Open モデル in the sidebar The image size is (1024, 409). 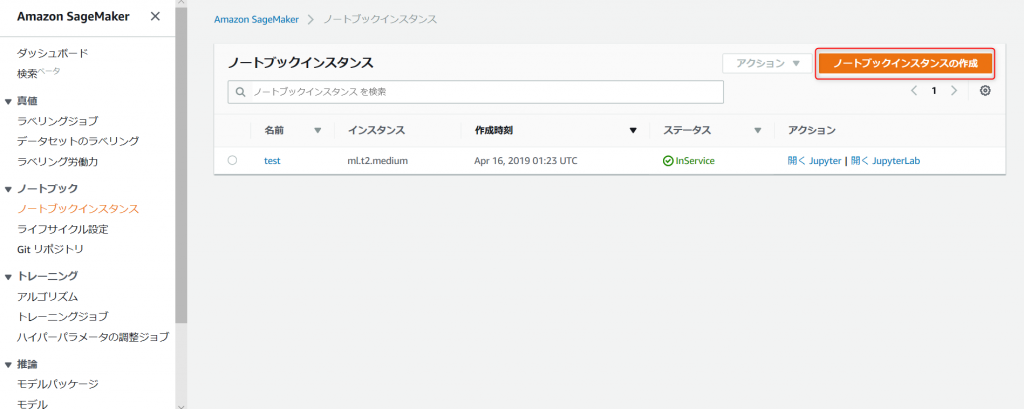coord(33,404)
